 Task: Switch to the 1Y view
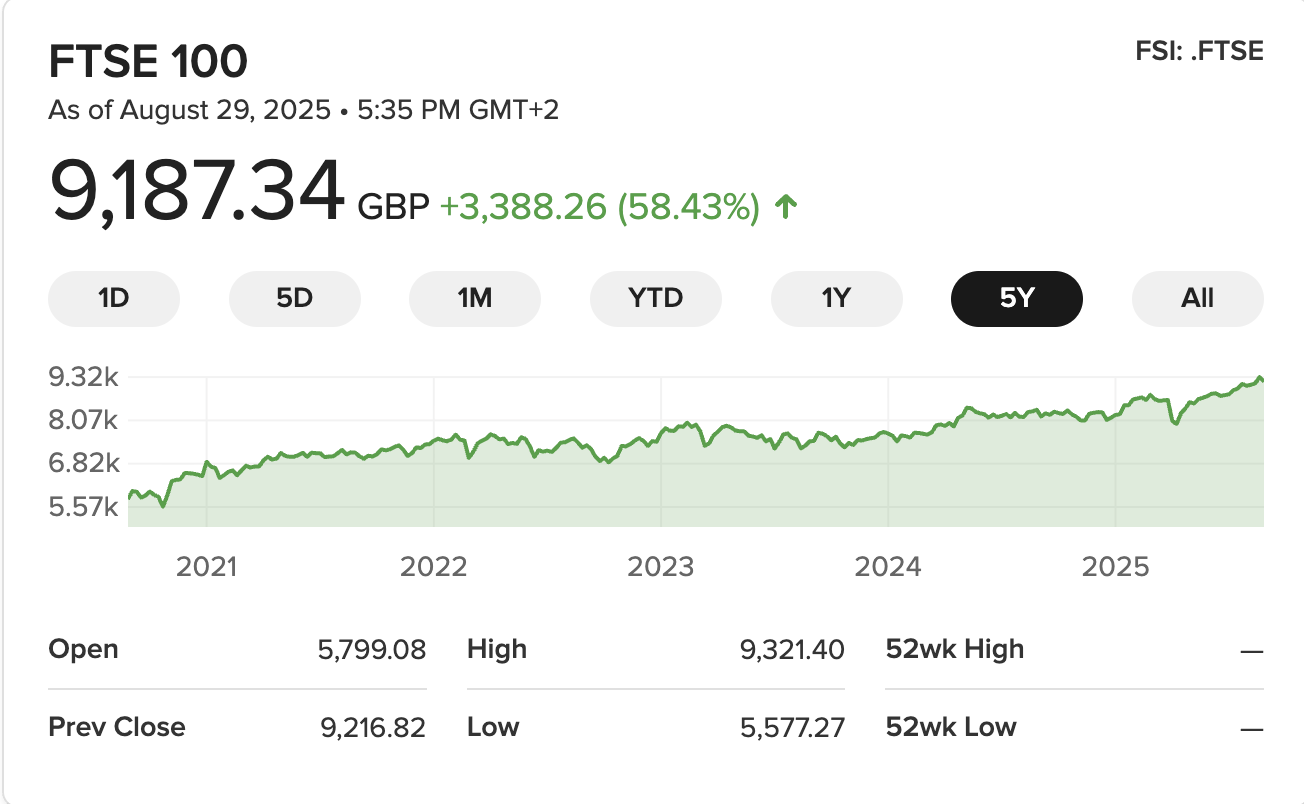click(x=836, y=298)
